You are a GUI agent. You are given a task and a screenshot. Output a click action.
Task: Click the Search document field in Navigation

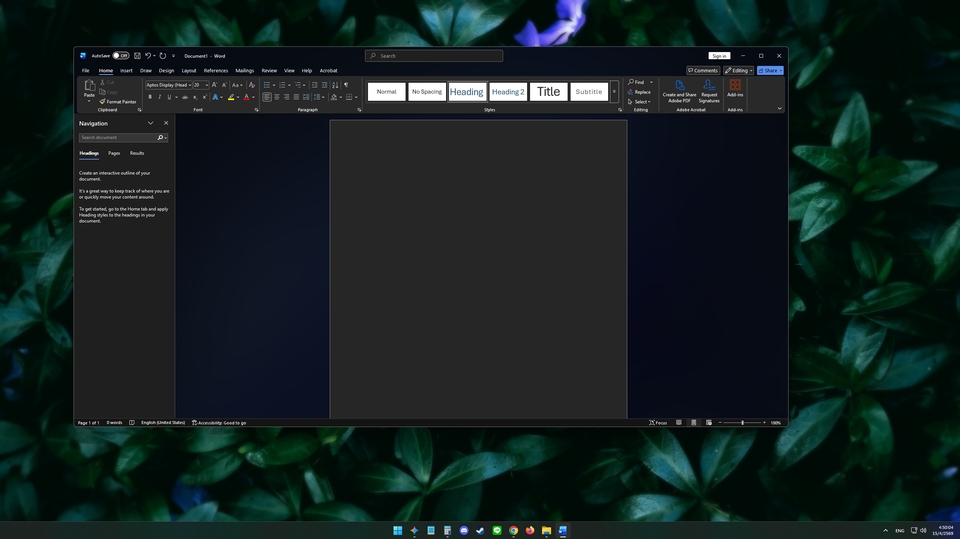117,137
